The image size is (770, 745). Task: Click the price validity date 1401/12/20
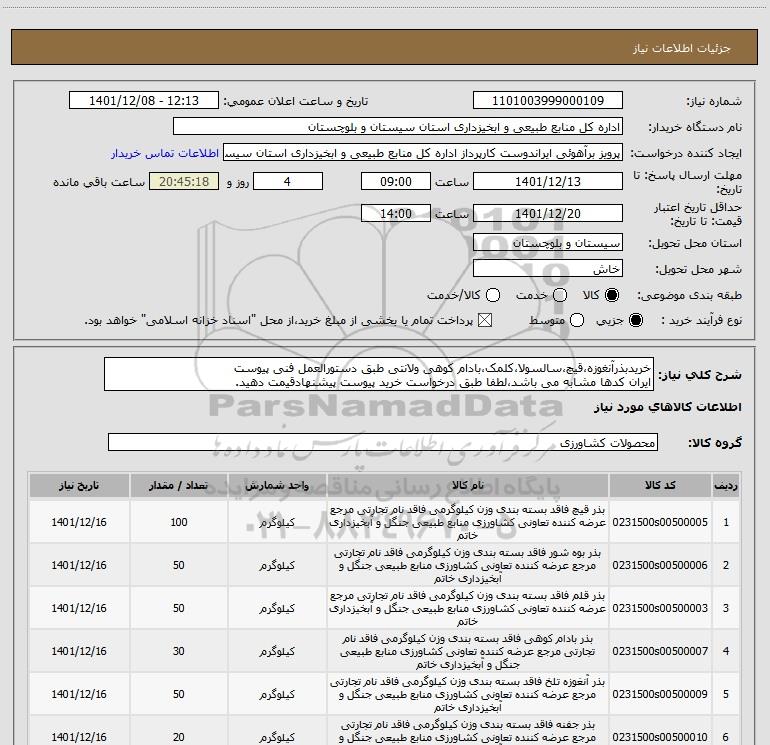(548, 213)
